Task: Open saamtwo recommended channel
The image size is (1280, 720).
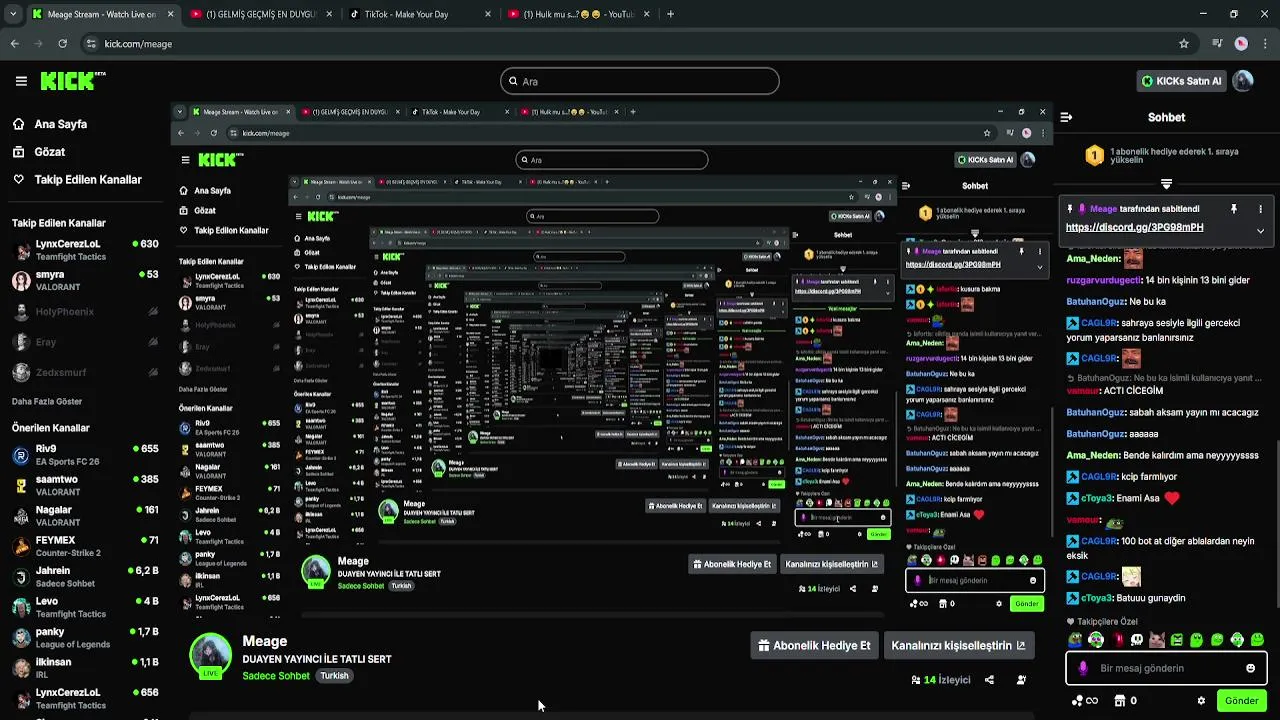Action: [x=85, y=486]
